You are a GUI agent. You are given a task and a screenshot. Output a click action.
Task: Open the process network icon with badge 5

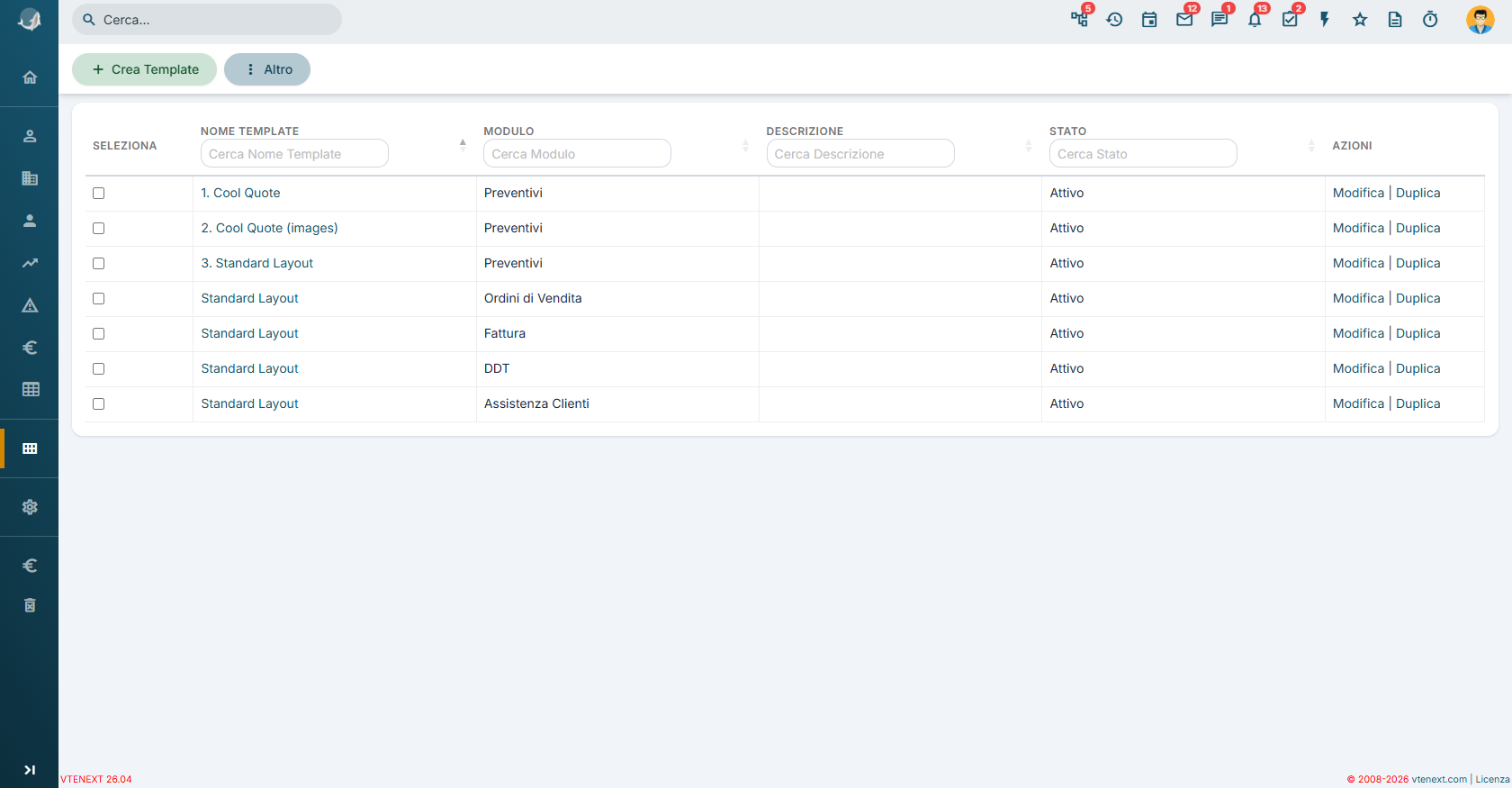click(x=1079, y=19)
